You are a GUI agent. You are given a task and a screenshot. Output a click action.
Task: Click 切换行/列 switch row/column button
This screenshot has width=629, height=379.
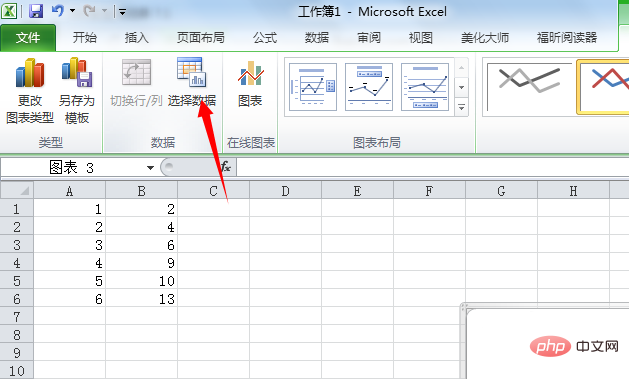point(136,83)
